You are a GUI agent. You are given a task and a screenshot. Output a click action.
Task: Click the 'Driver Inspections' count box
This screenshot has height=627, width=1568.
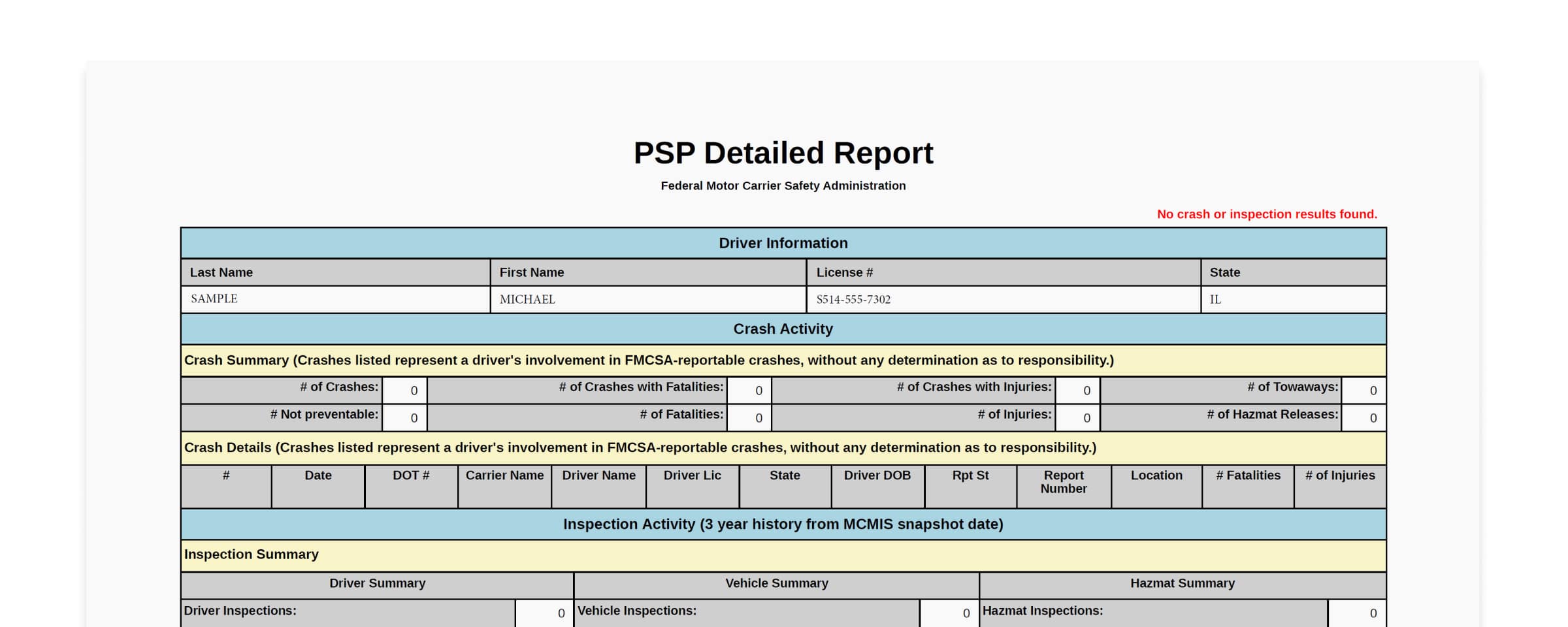(544, 613)
